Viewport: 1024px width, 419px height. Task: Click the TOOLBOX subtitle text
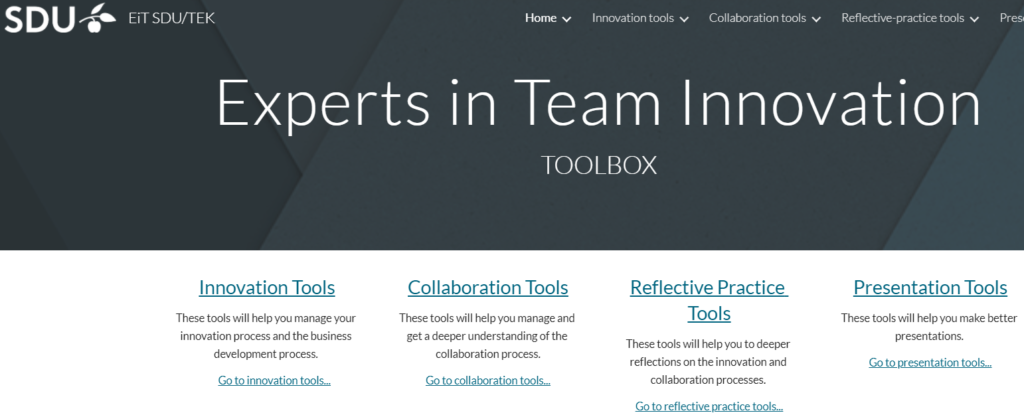(x=599, y=165)
